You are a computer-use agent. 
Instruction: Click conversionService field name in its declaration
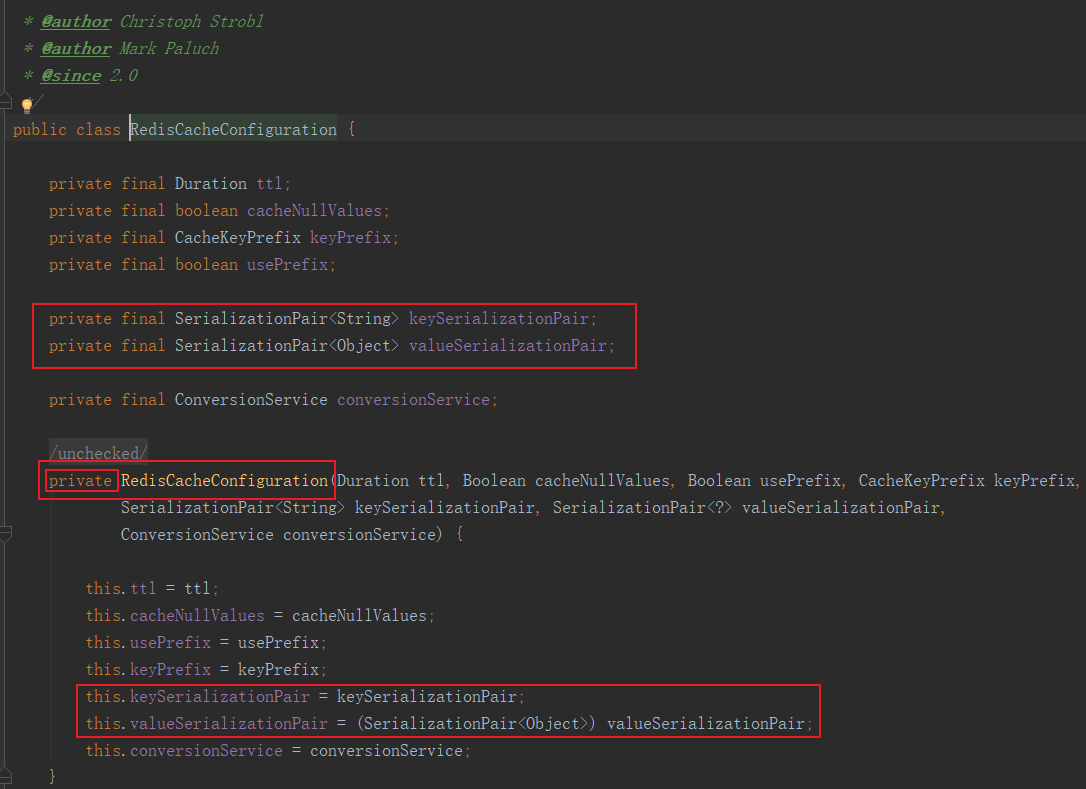413,400
